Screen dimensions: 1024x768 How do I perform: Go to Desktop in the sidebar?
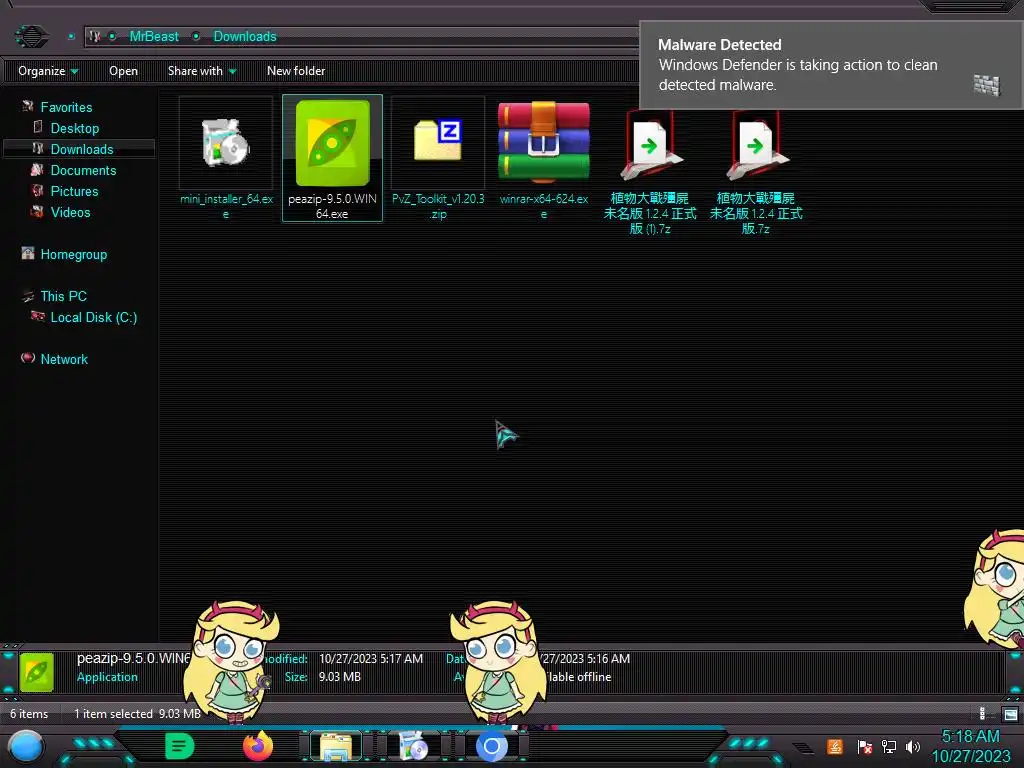[74, 128]
